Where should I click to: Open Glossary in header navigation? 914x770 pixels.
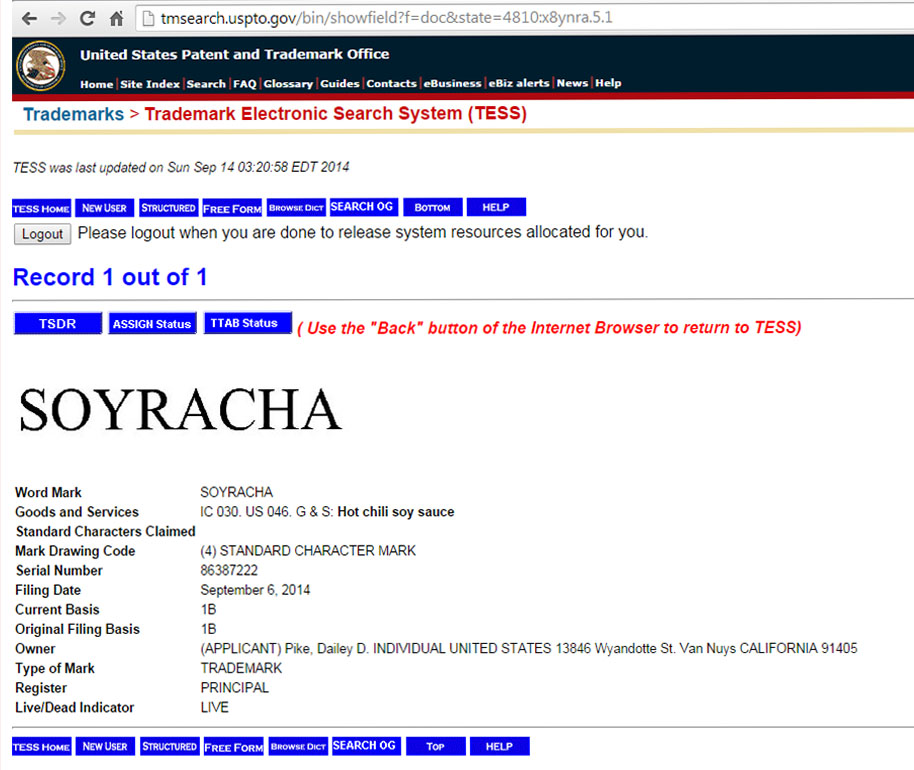click(x=288, y=84)
